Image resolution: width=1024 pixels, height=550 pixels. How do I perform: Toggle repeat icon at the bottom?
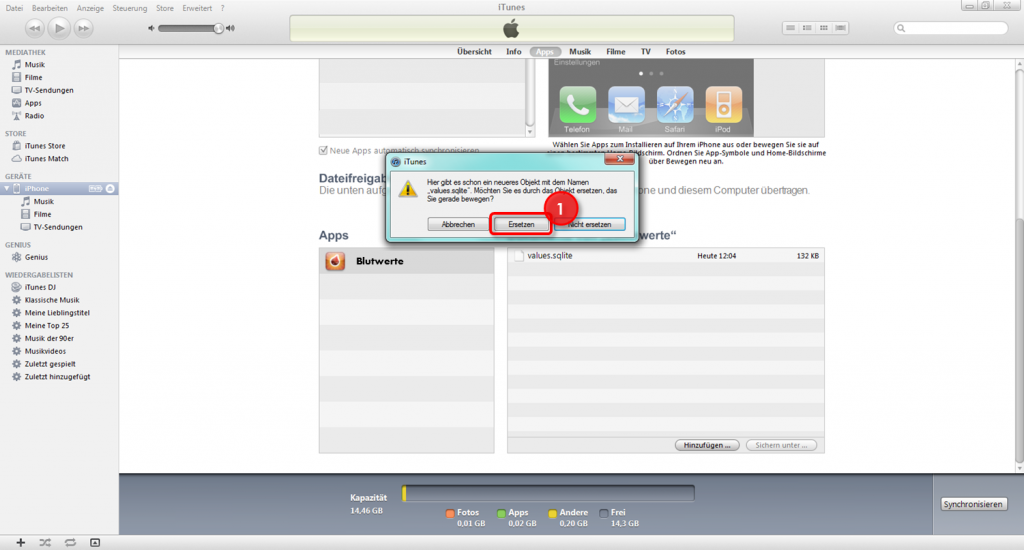click(x=70, y=542)
